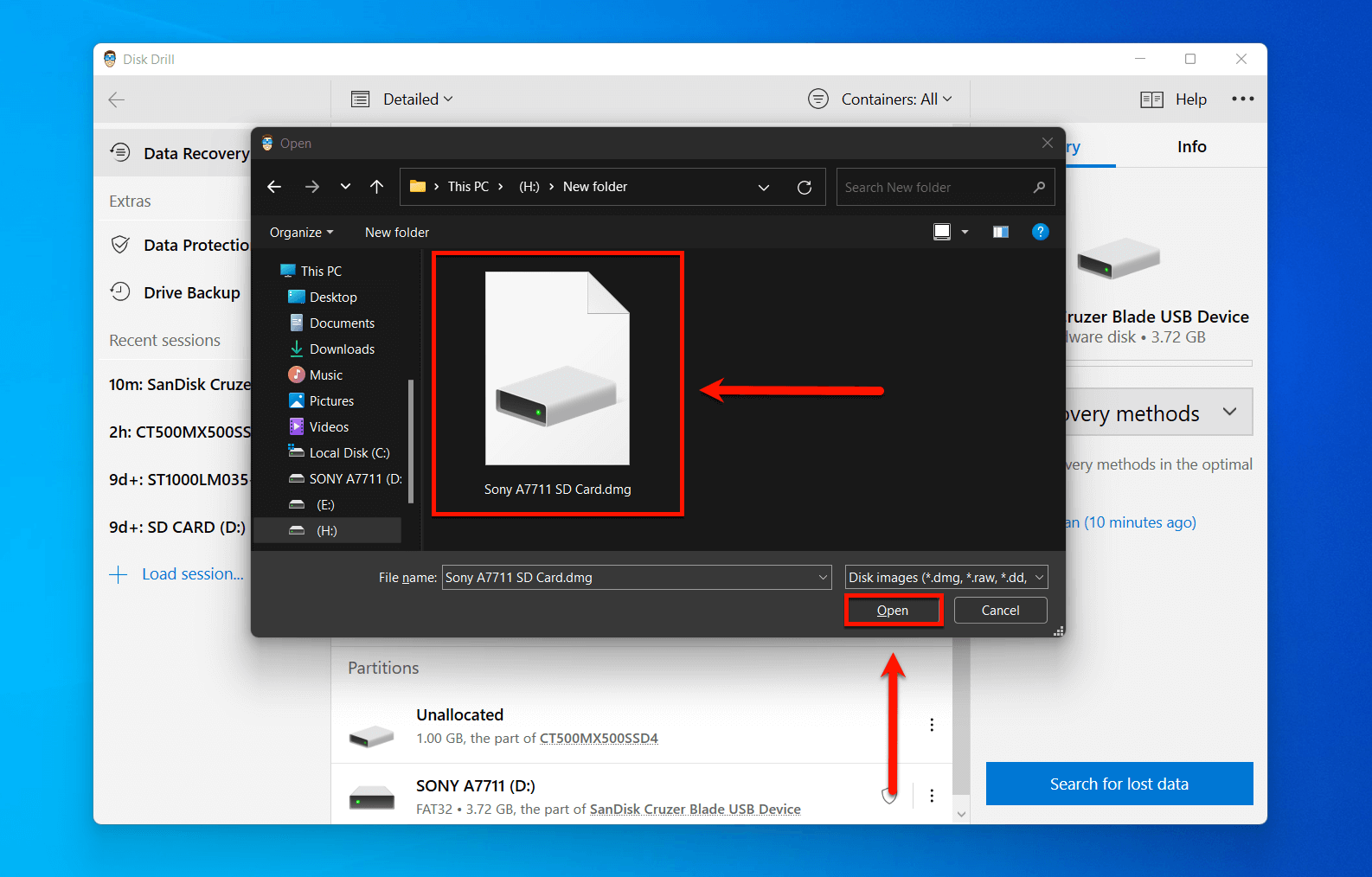
Task: Select Local Disk (C:) in the tree
Action: coord(339,452)
